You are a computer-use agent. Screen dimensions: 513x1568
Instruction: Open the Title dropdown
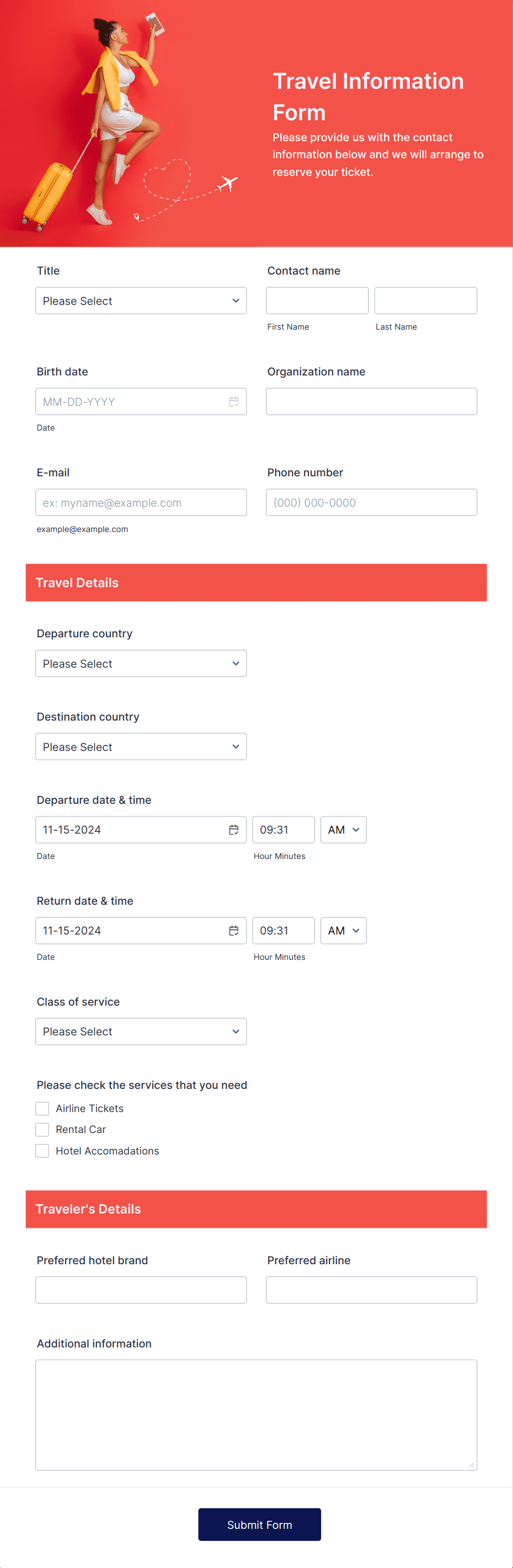click(141, 300)
